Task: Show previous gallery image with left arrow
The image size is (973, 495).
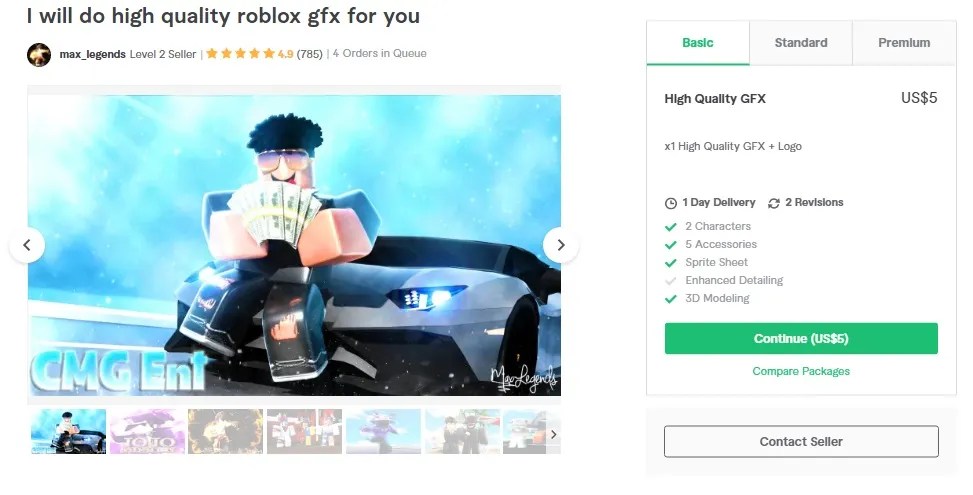Action: click(x=27, y=245)
